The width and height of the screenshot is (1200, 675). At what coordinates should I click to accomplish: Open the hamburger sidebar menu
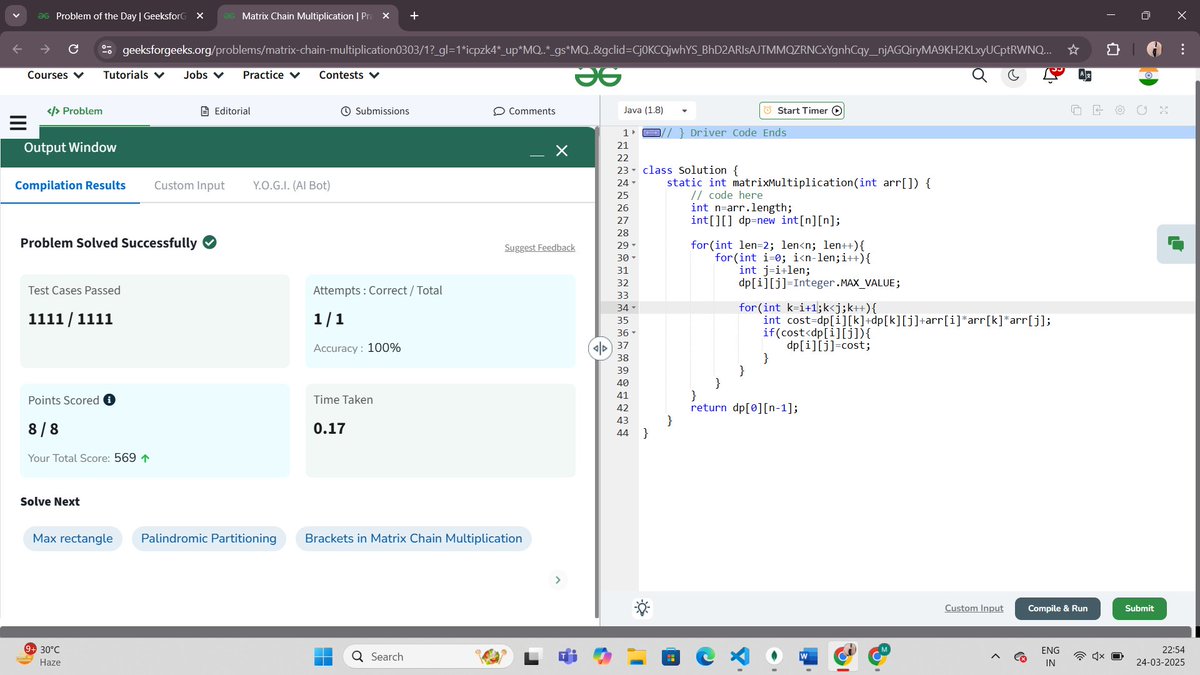tap(17, 123)
